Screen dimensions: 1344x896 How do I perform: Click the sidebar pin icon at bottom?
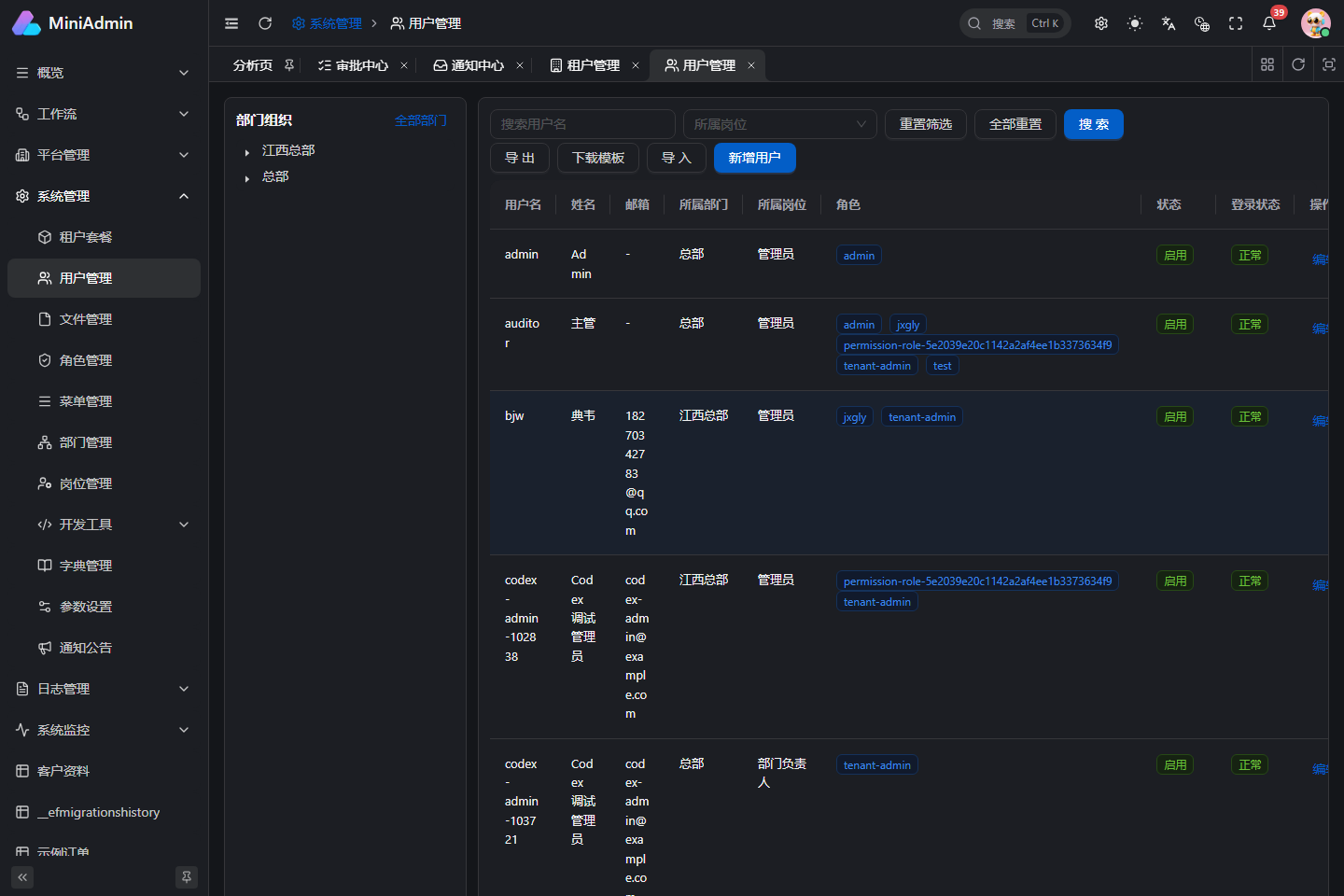pyautogui.click(x=187, y=877)
